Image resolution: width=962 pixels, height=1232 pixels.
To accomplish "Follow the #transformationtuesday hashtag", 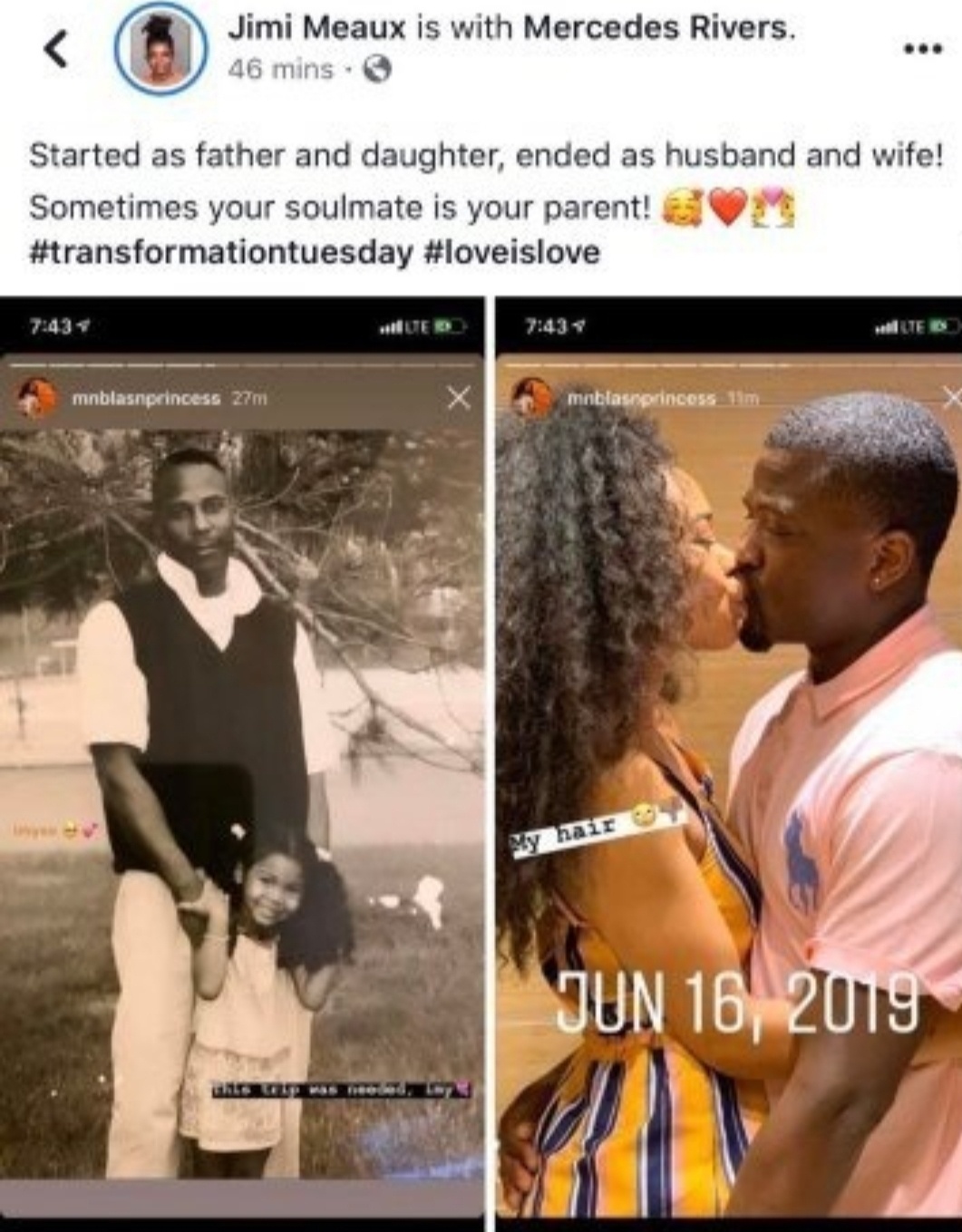I will (x=221, y=252).
